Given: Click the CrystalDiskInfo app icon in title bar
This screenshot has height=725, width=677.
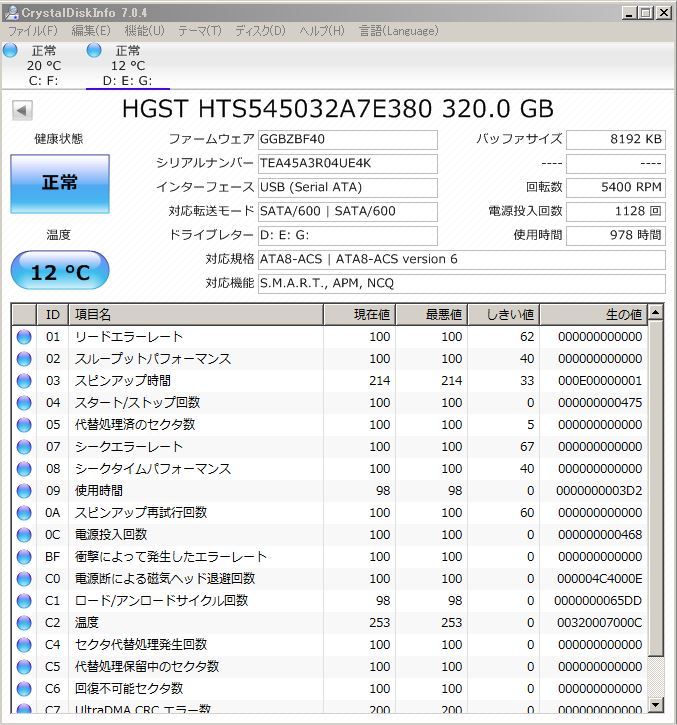Looking at the screenshot, I should [10, 12].
